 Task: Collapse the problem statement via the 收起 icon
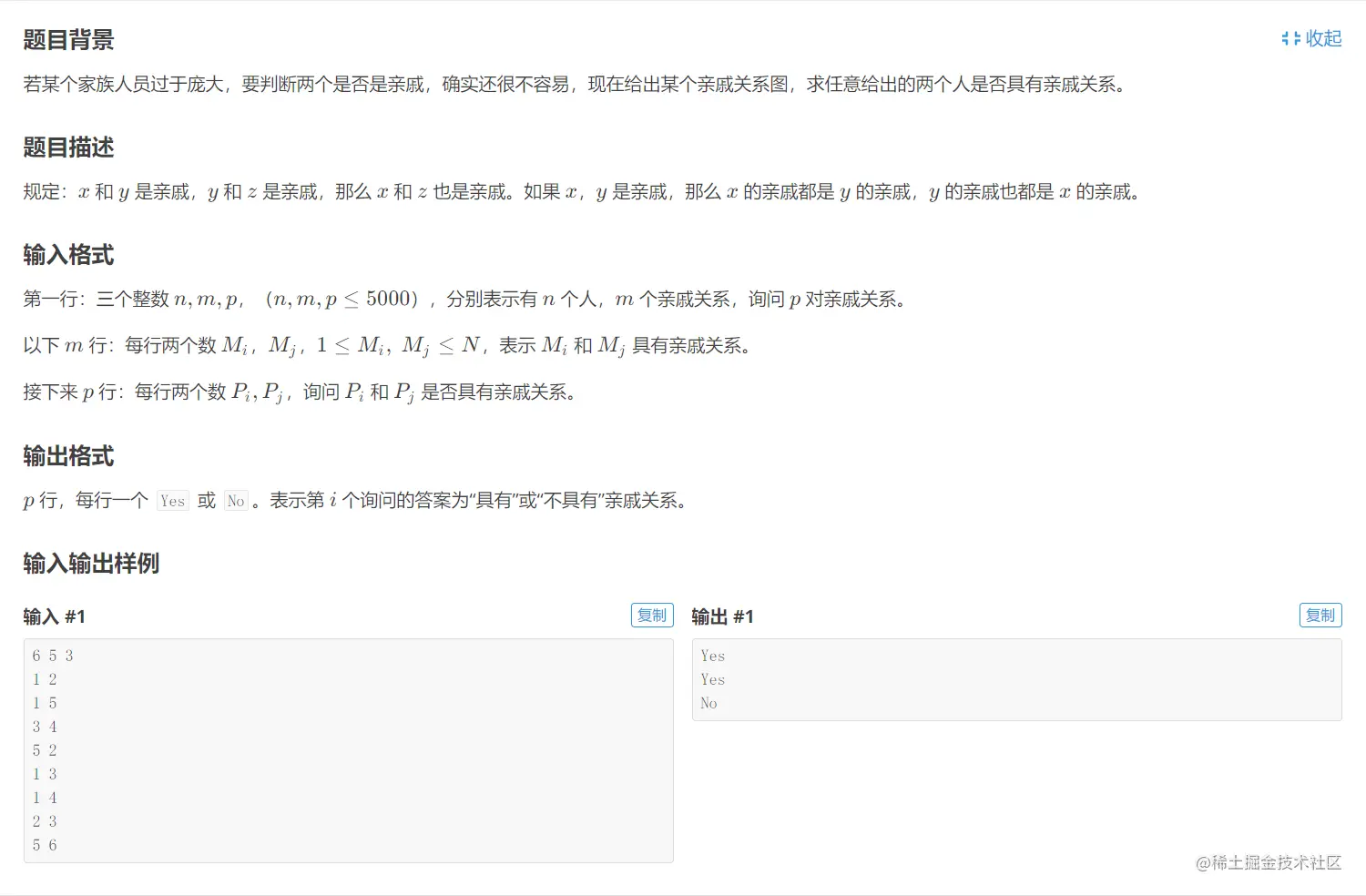point(1310,38)
